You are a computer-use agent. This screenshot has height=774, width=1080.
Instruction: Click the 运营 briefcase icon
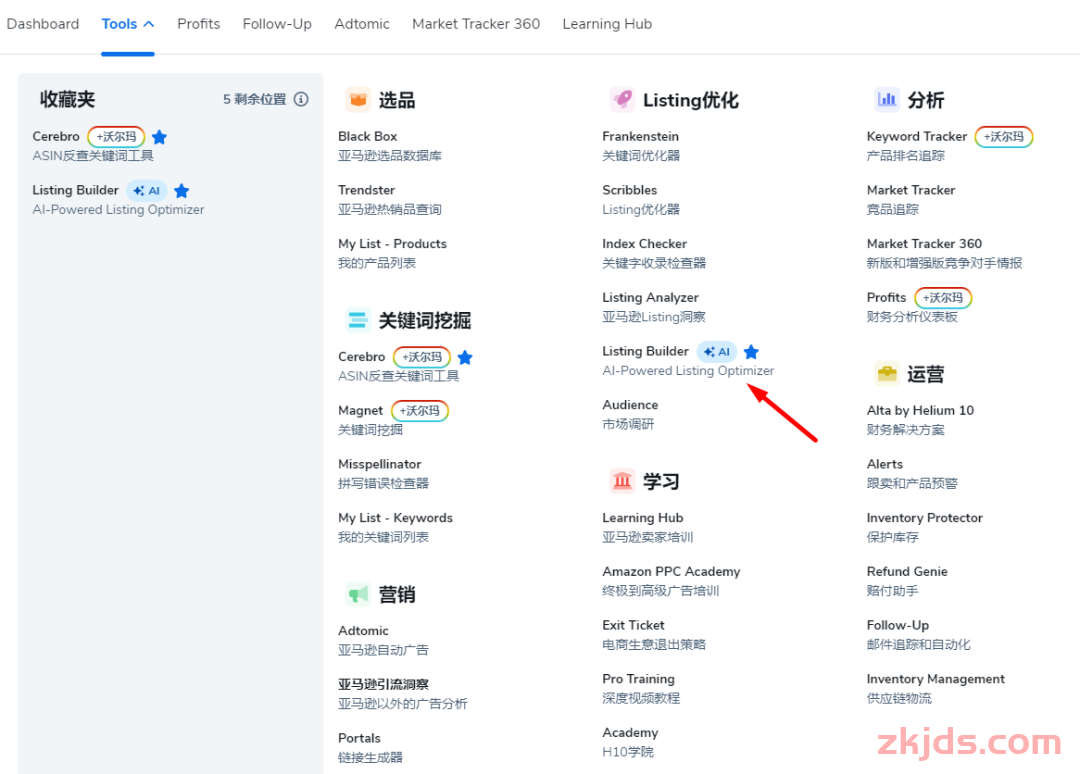886,374
